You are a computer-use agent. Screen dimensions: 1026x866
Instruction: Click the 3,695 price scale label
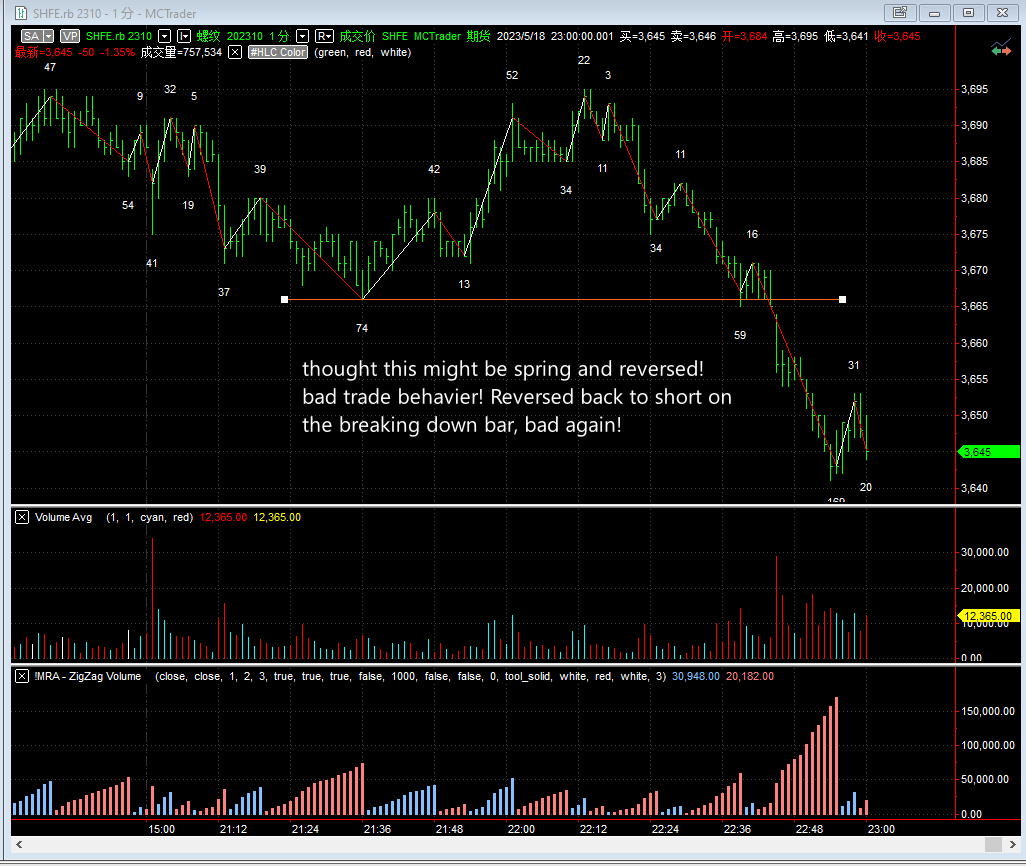click(x=974, y=89)
